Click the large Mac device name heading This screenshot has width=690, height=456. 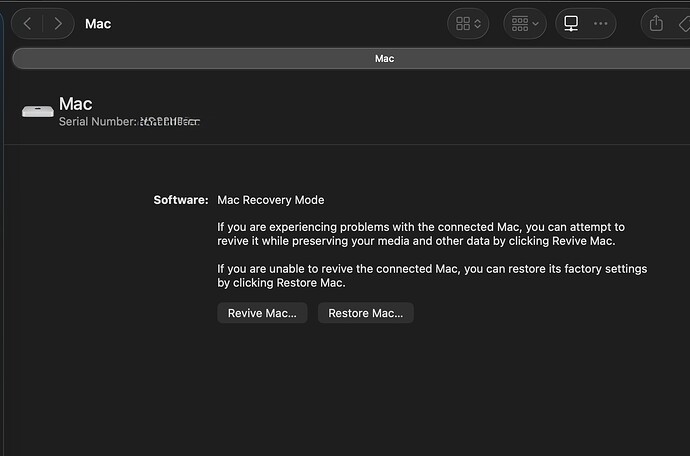point(76,104)
